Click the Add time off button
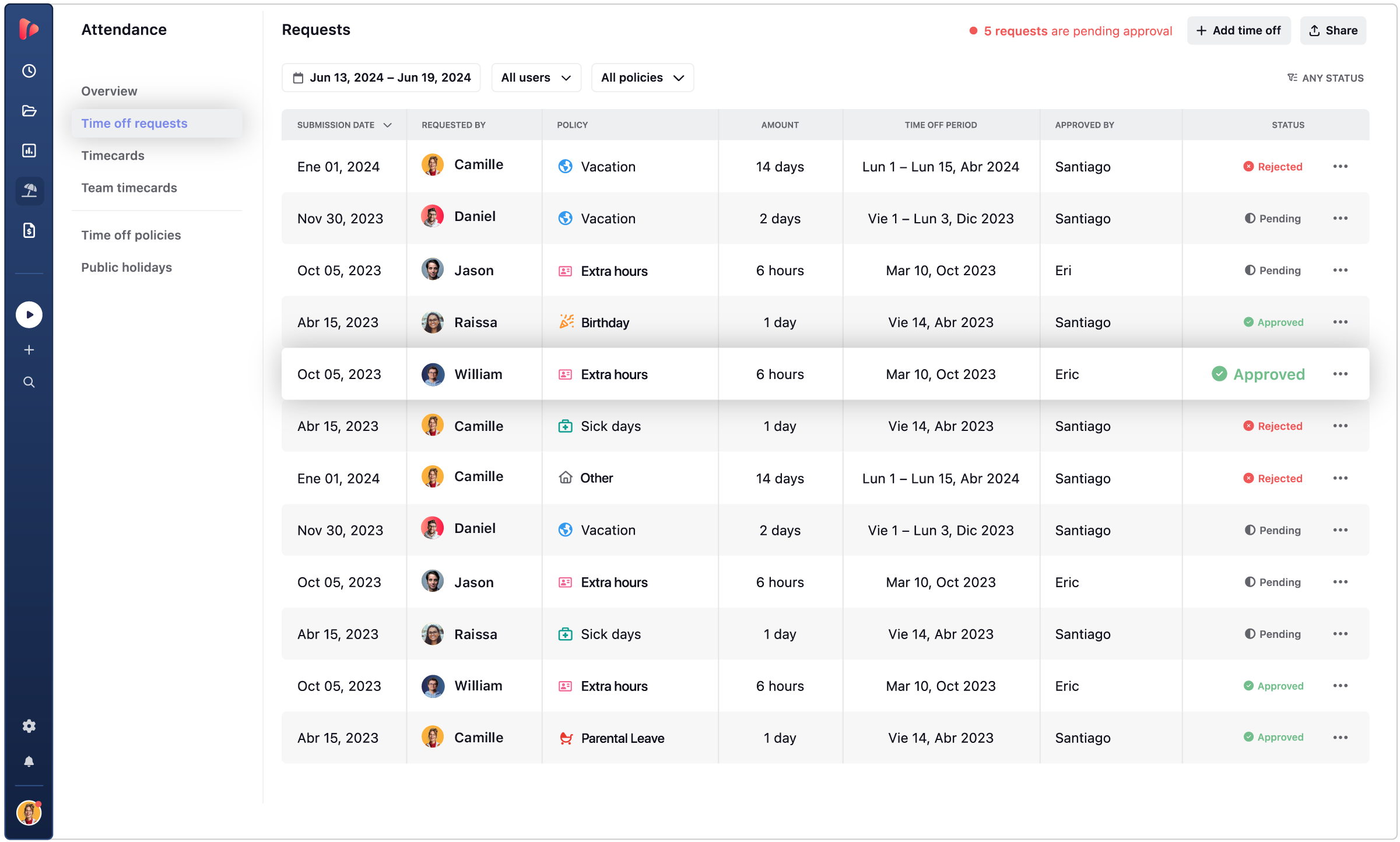Screen dimensions: 1400x842 (1238, 30)
